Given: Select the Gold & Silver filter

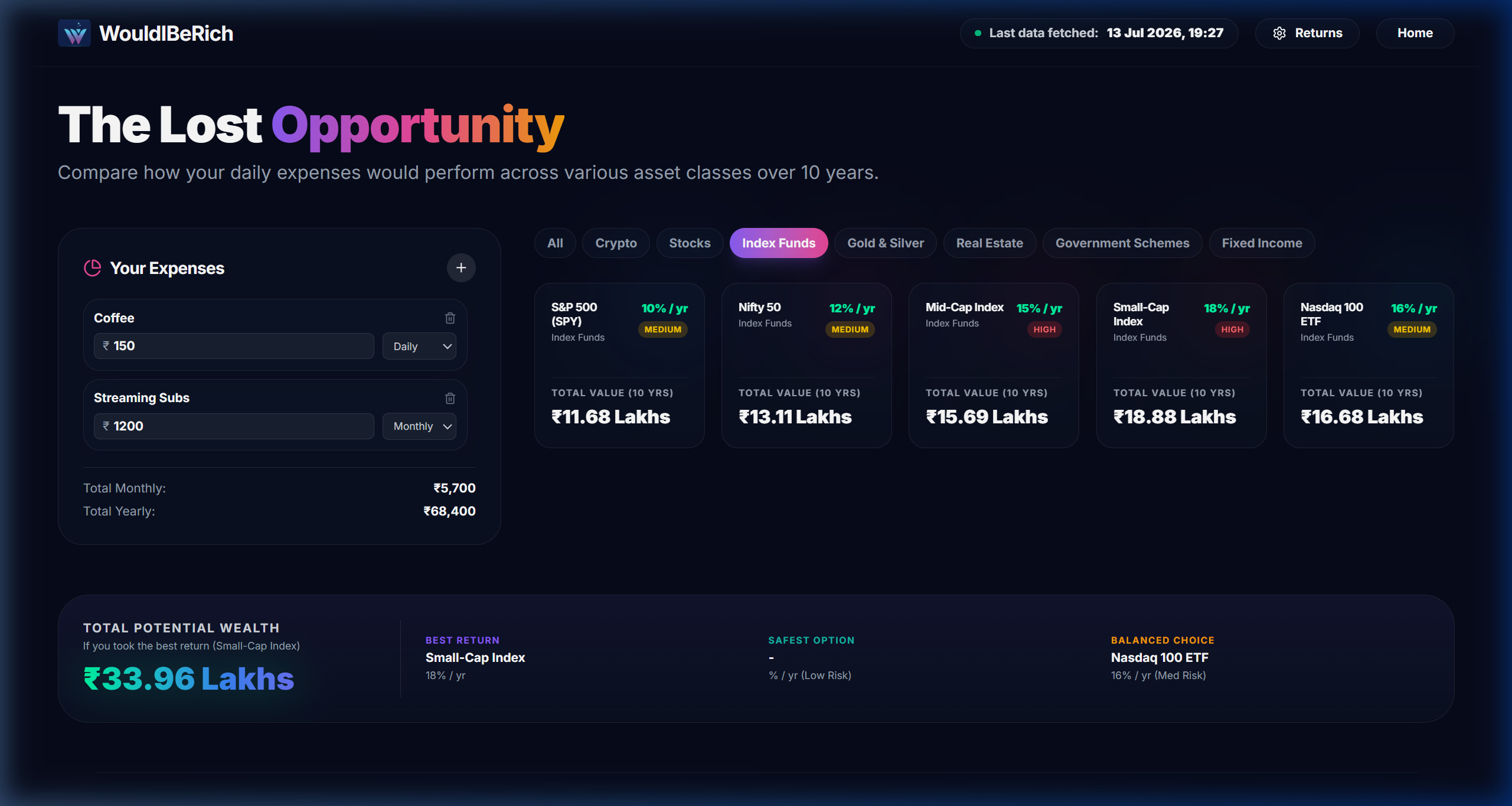Looking at the screenshot, I should click(x=886, y=243).
